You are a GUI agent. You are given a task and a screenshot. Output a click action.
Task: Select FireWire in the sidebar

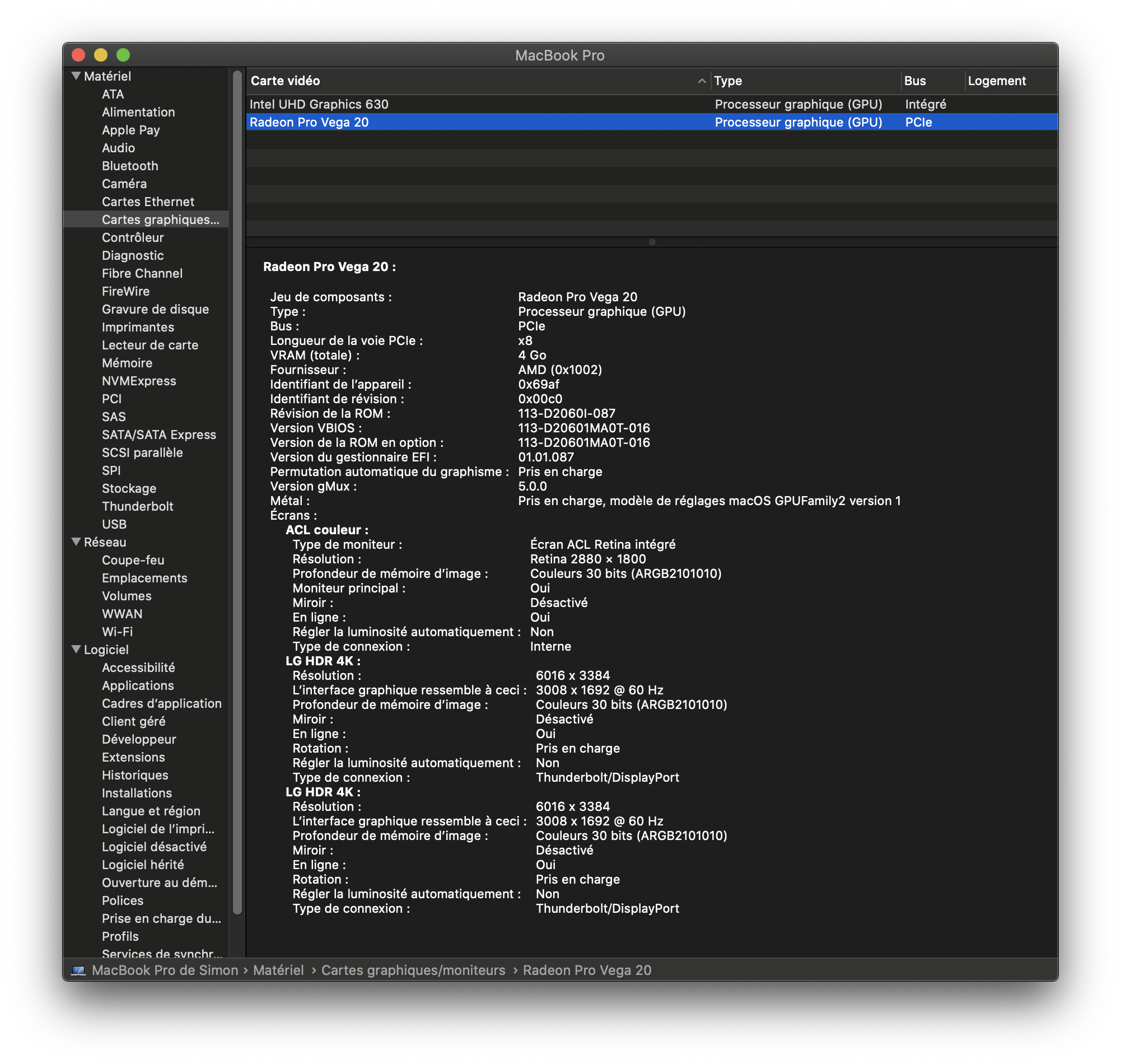pyautogui.click(x=126, y=292)
